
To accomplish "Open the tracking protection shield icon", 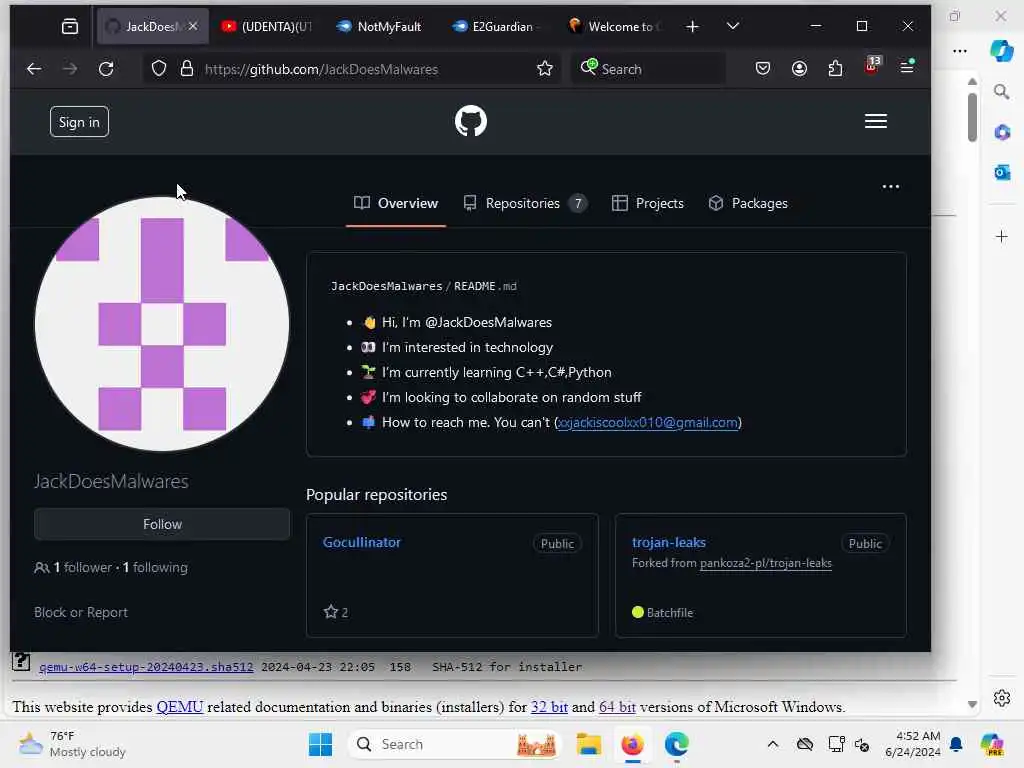I will click(159, 69).
